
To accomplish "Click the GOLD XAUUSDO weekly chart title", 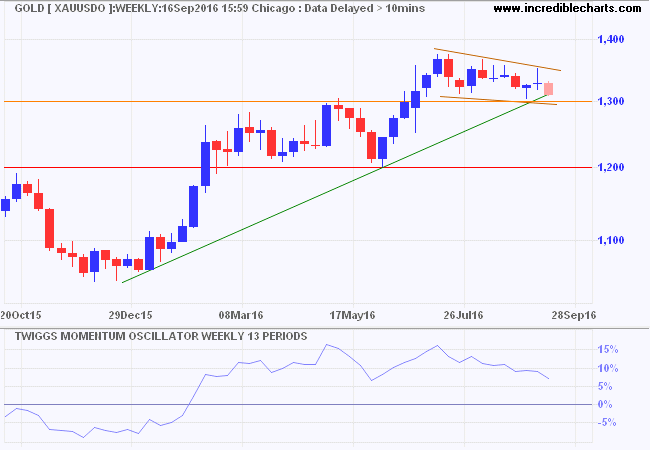I will point(219,8).
